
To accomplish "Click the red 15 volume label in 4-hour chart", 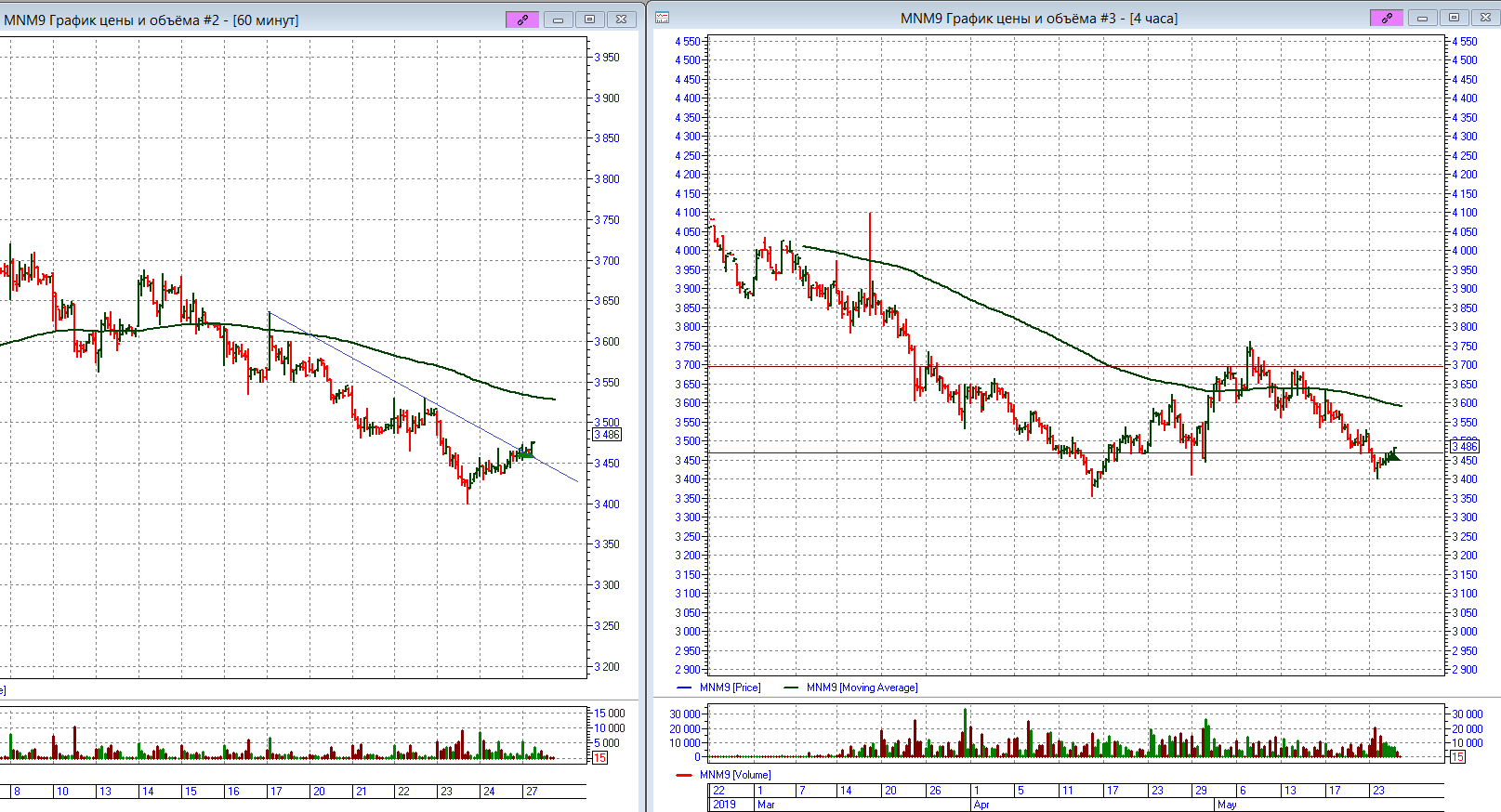I will coord(1457,757).
